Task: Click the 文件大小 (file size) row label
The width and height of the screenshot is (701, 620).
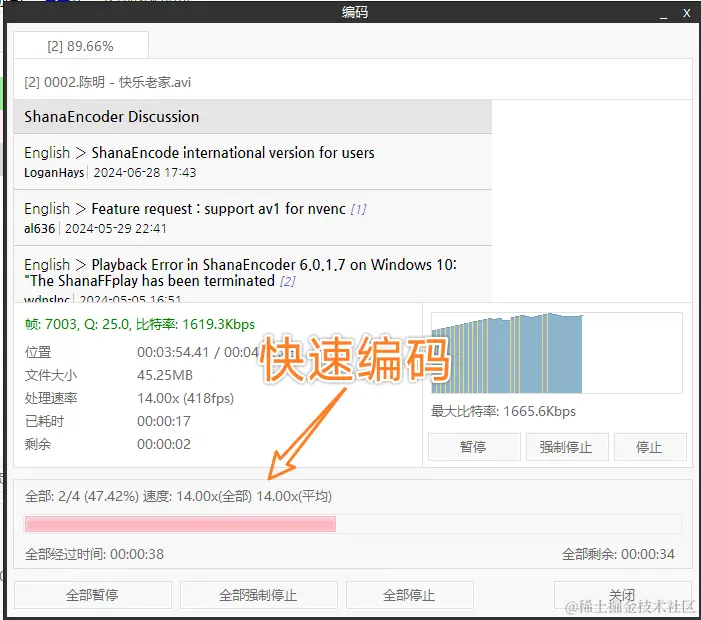Action: click(x=51, y=375)
